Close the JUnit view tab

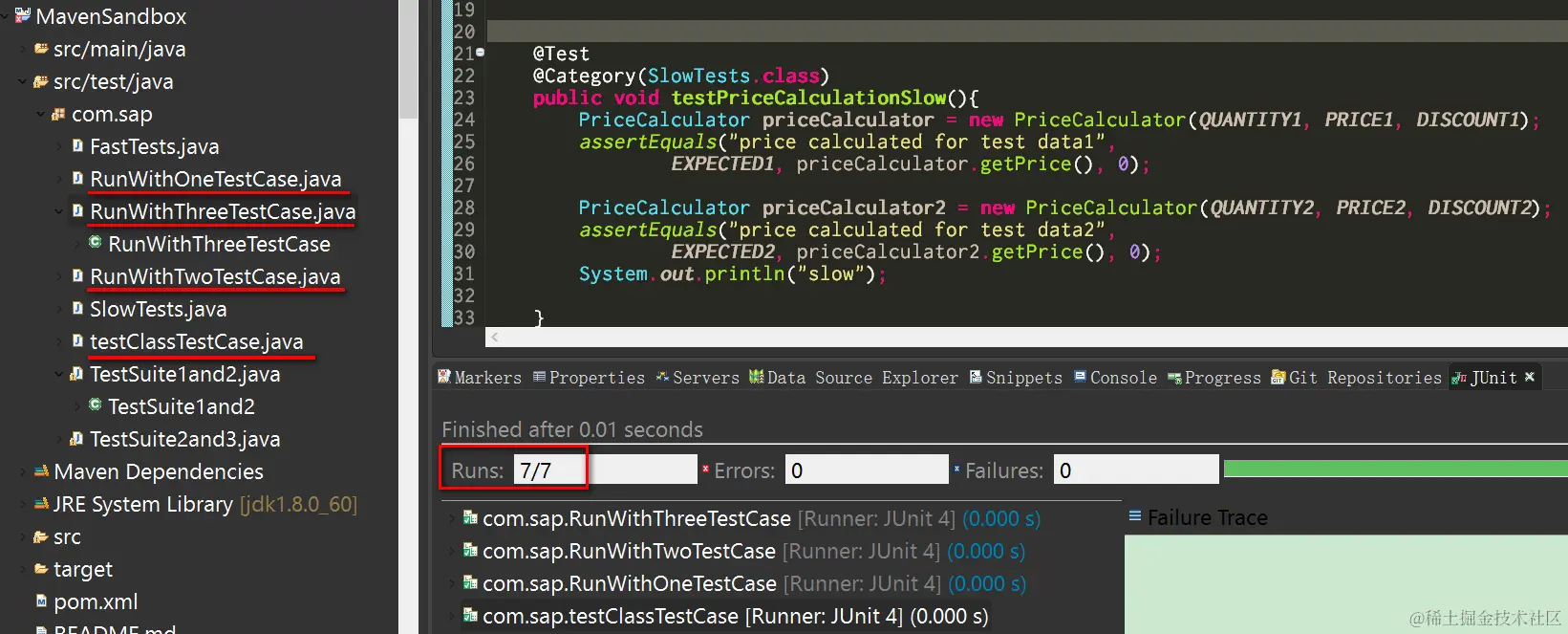point(1530,377)
